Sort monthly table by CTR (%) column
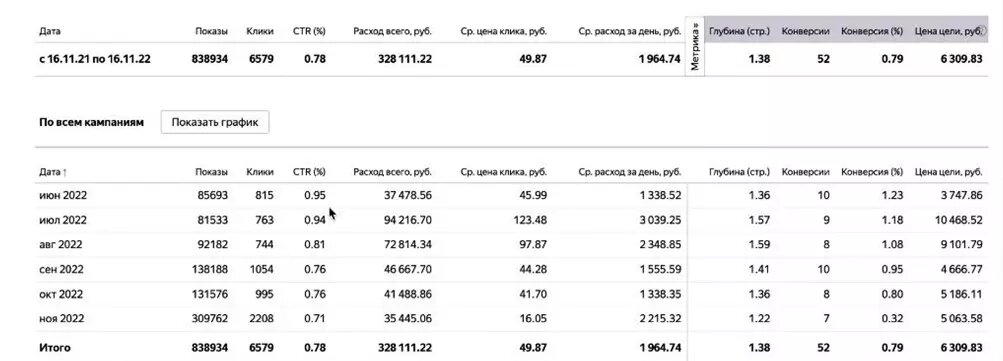Viewport: 1003px width, 361px height. (x=309, y=172)
